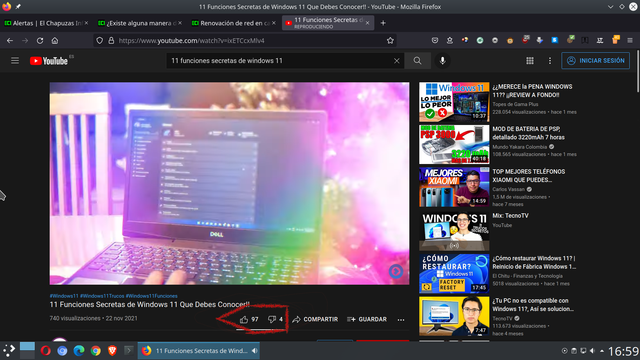This screenshot has width=640, height=360.
Task: Click the #Windows11 hashtag link
Action: tap(64, 296)
